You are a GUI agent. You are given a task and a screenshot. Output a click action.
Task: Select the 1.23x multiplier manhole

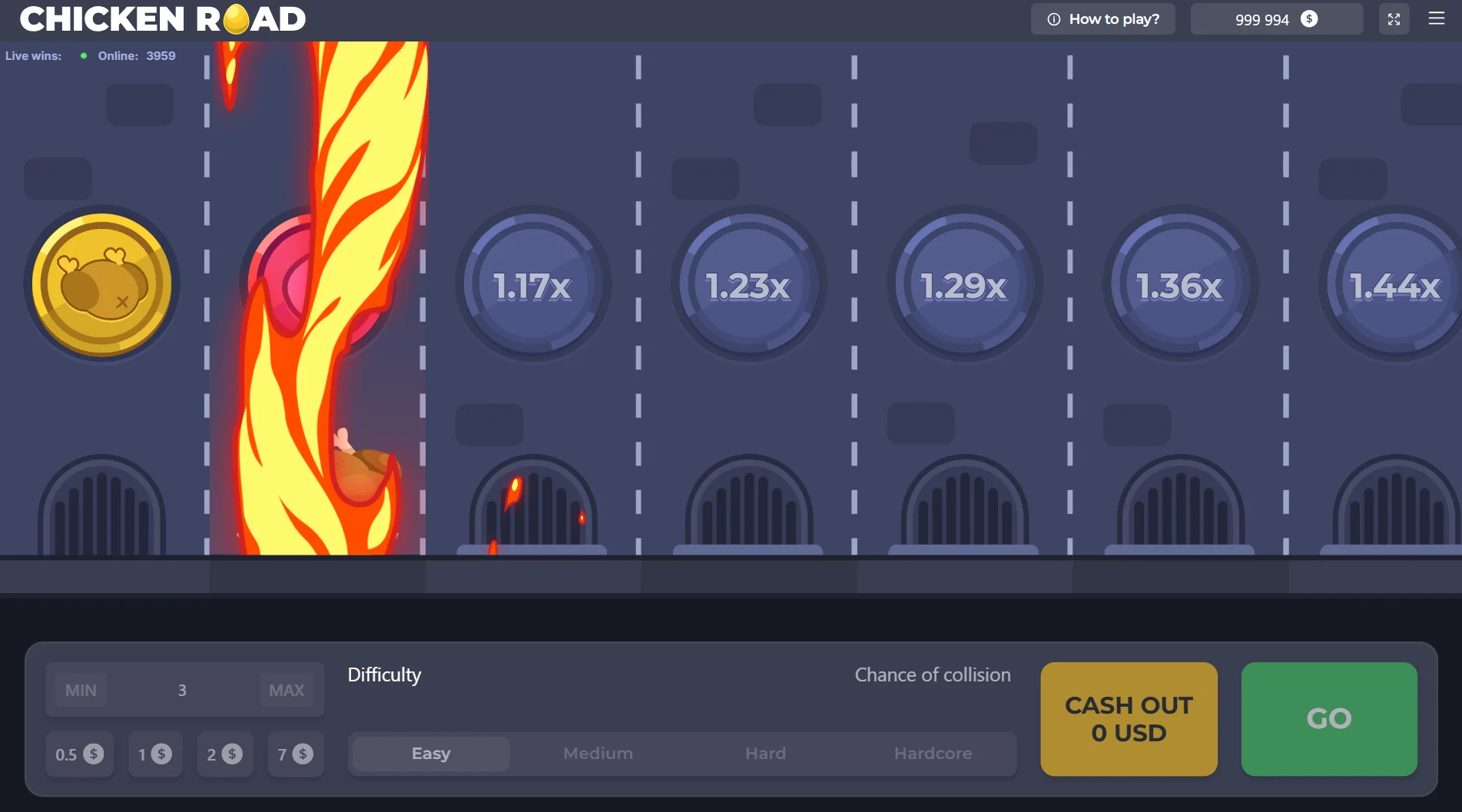tap(748, 284)
